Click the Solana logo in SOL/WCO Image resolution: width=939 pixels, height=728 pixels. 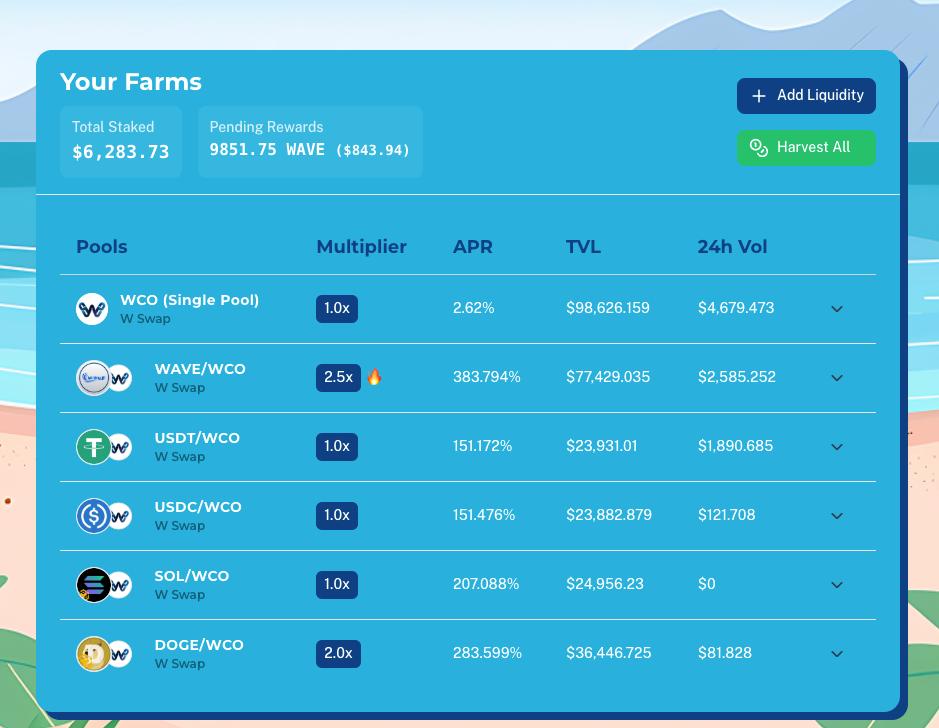point(93,585)
